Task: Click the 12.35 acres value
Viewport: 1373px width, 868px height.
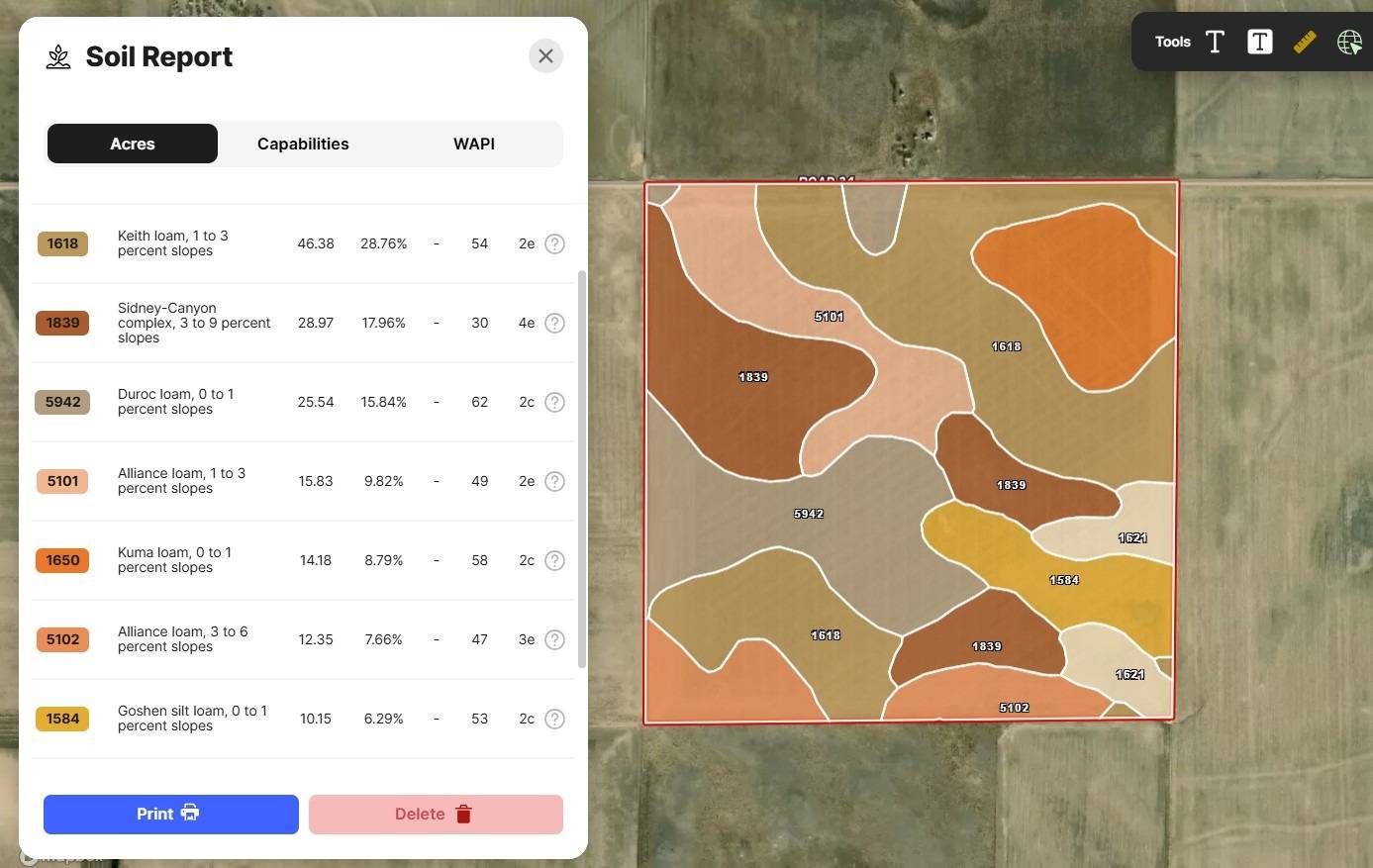Action: point(316,639)
